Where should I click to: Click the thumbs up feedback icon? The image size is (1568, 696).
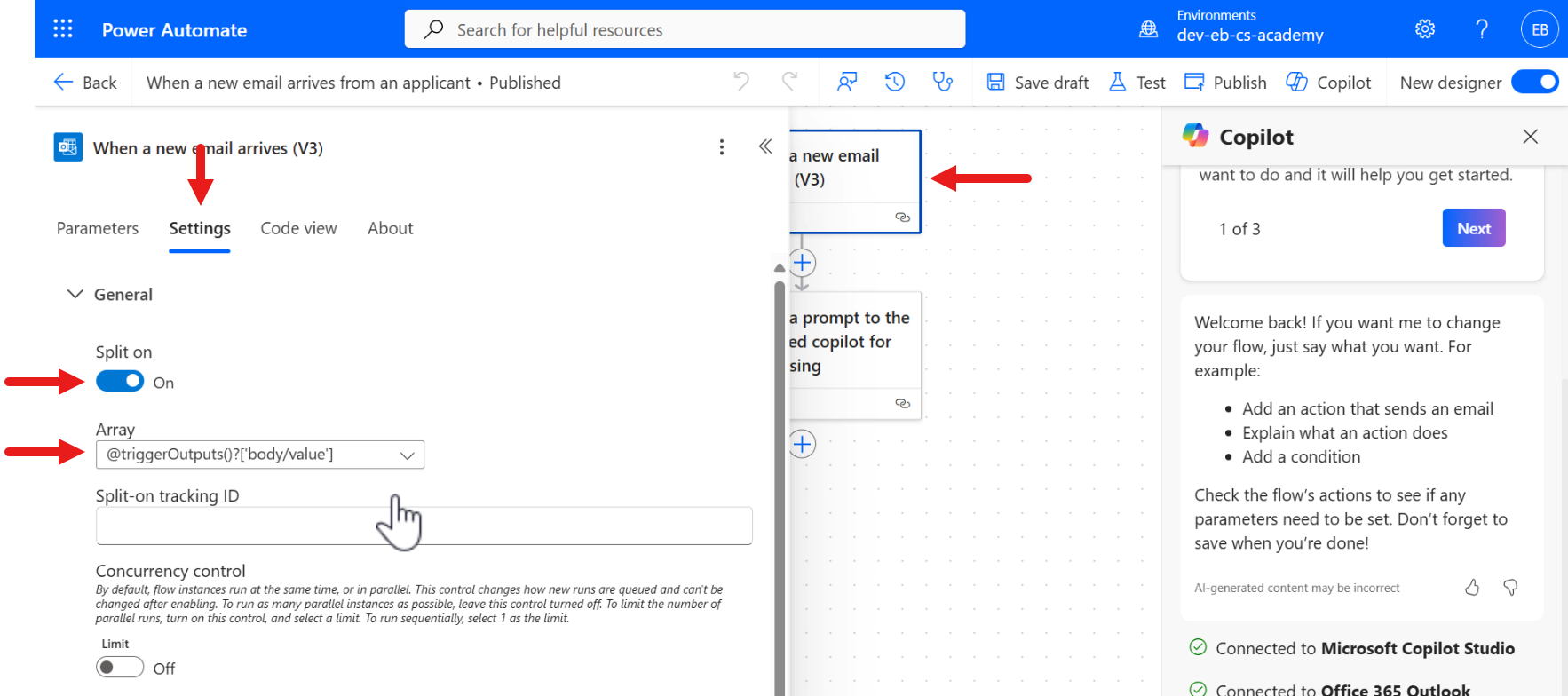pos(1472,587)
